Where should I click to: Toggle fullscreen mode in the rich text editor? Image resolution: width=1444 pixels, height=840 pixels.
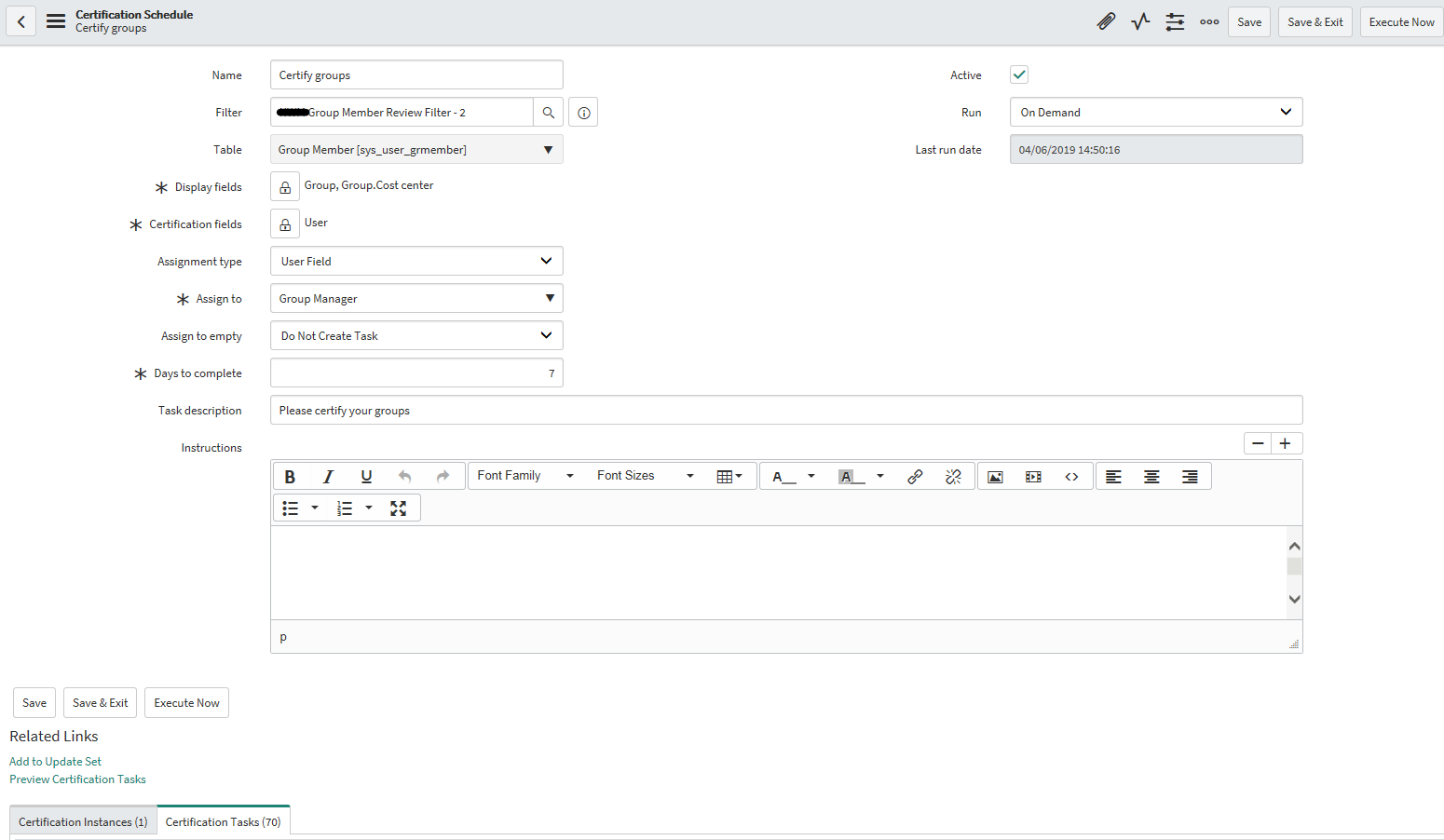click(x=399, y=508)
